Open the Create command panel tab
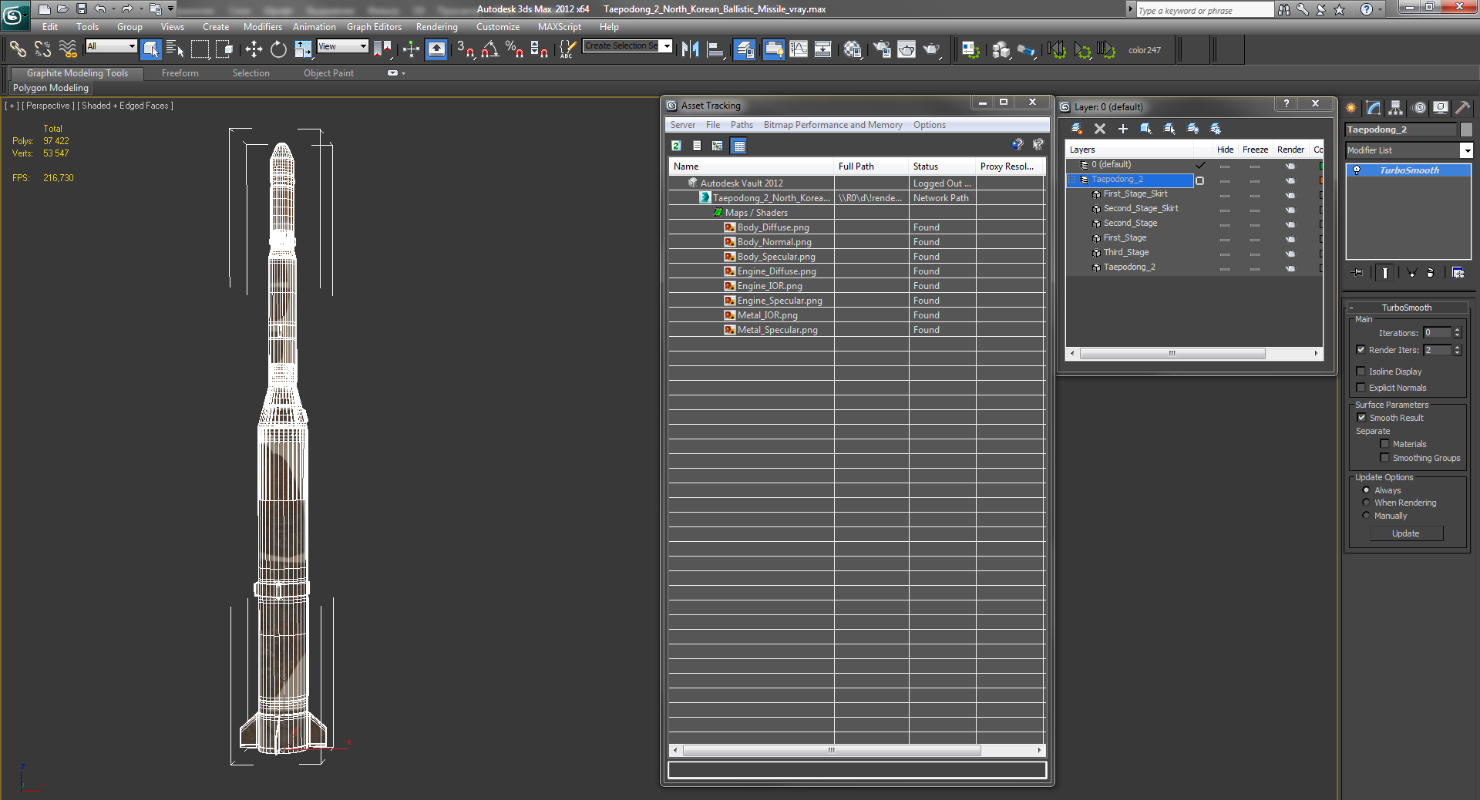Screen dimensions: 1480x800 [1352, 108]
